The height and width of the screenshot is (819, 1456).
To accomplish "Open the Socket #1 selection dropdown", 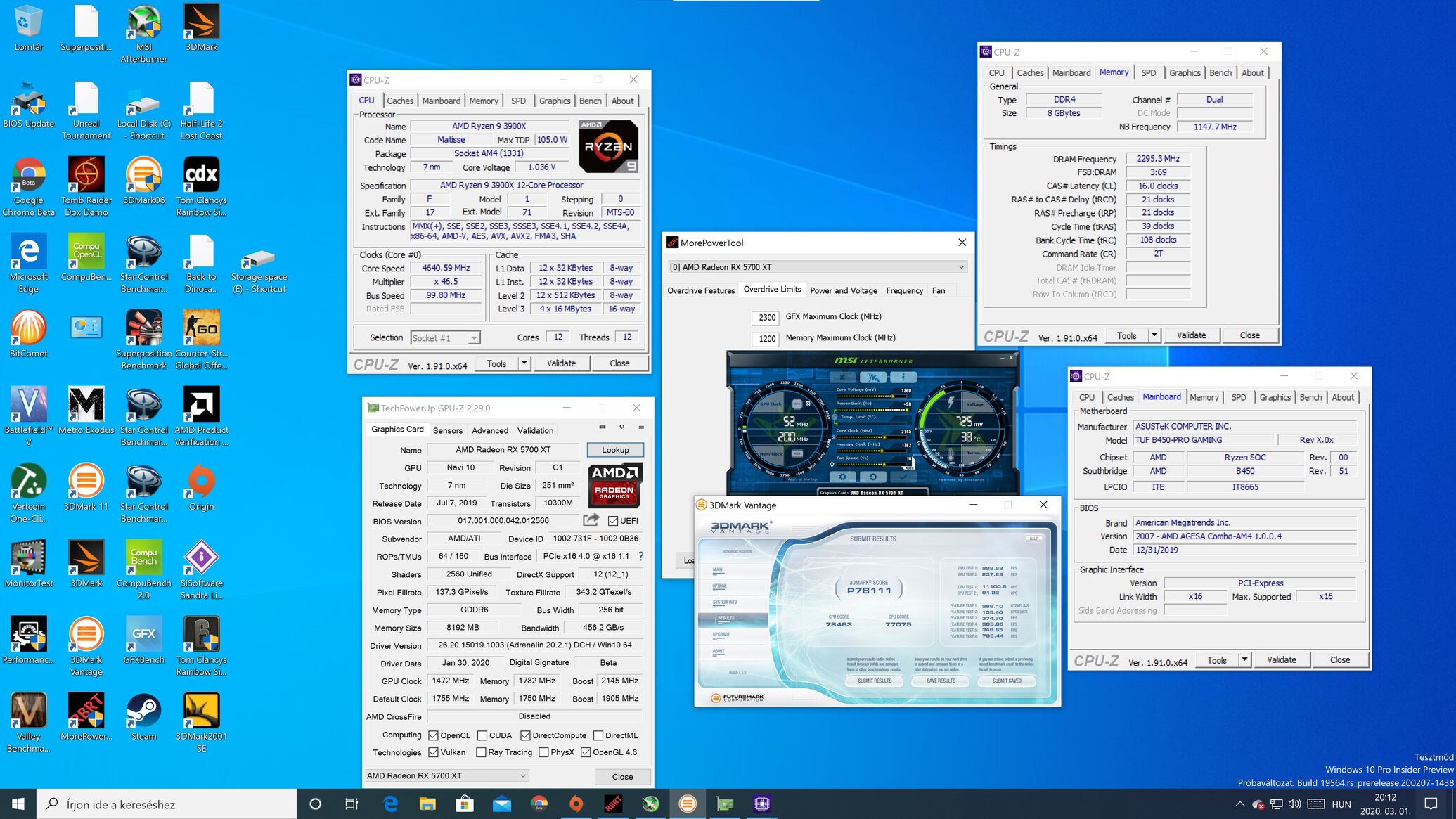I will tap(445, 338).
